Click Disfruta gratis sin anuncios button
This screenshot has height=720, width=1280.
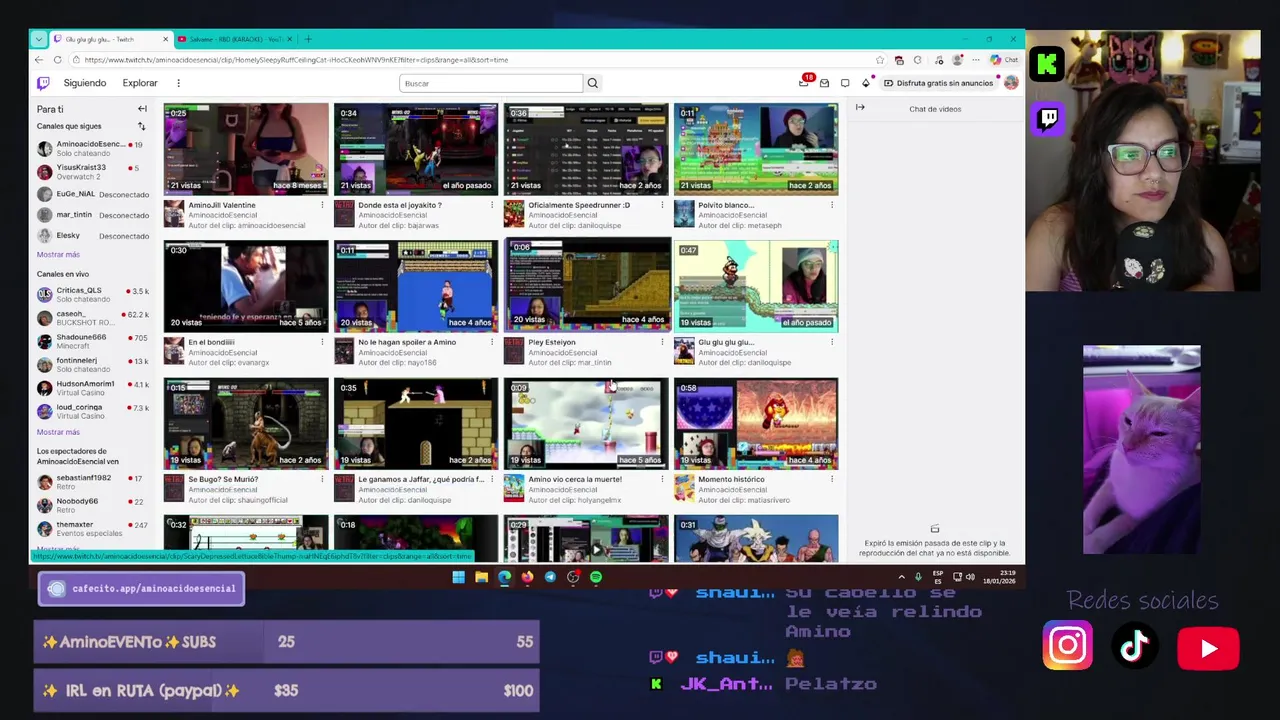(x=938, y=83)
